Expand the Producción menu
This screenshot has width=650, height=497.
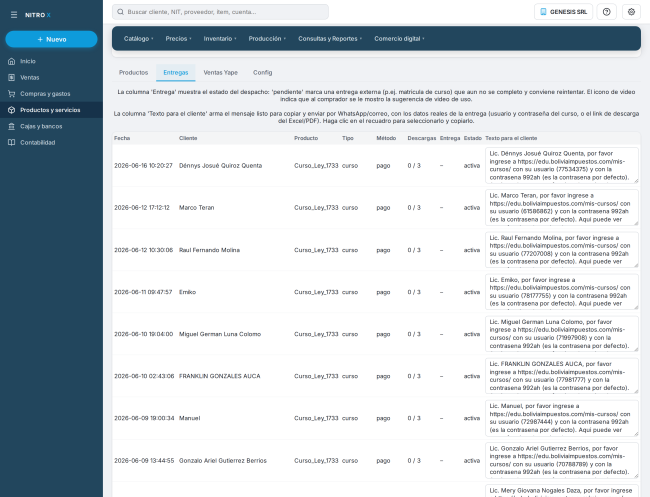coord(267,39)
